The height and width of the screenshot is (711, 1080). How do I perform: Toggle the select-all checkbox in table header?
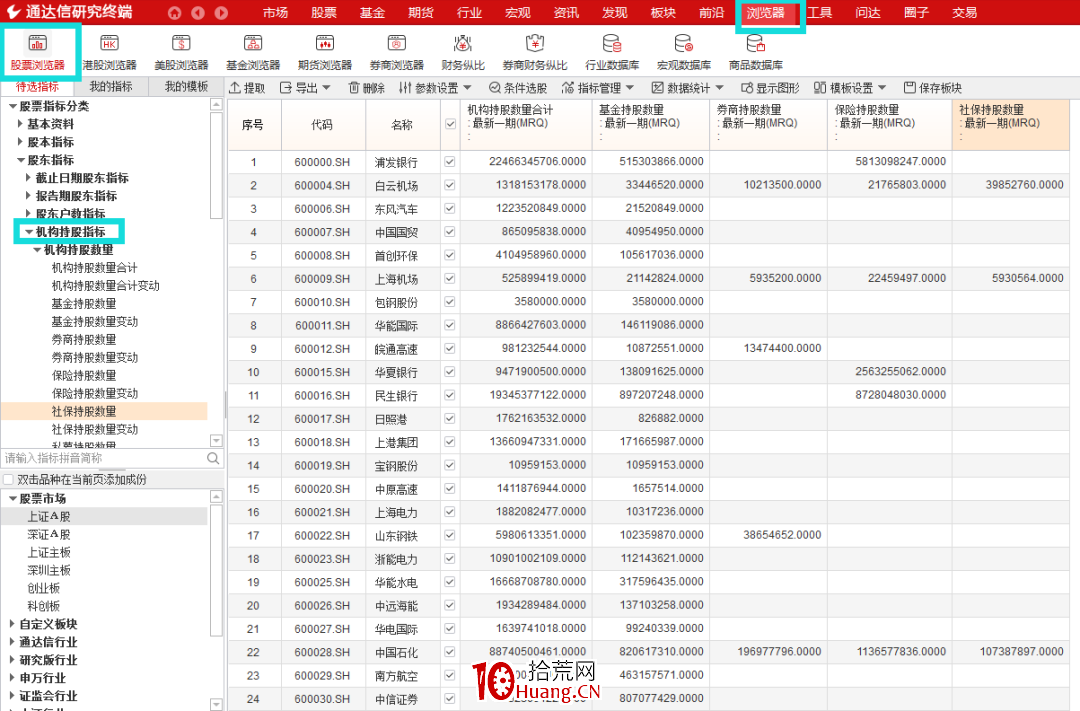(450, 125)
